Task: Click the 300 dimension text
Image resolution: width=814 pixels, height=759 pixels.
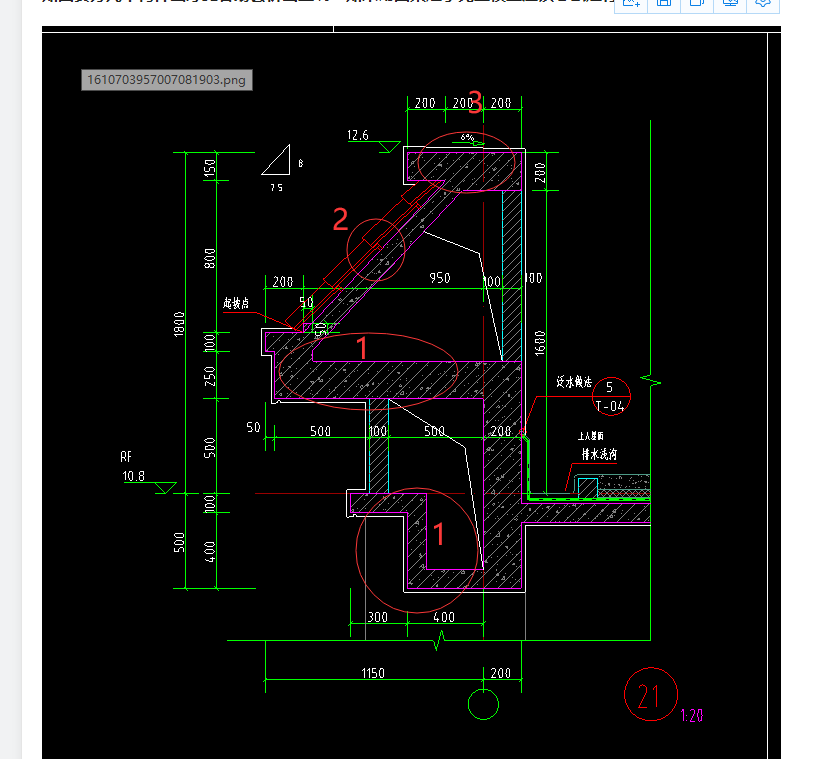Action: tap(377, 617)
